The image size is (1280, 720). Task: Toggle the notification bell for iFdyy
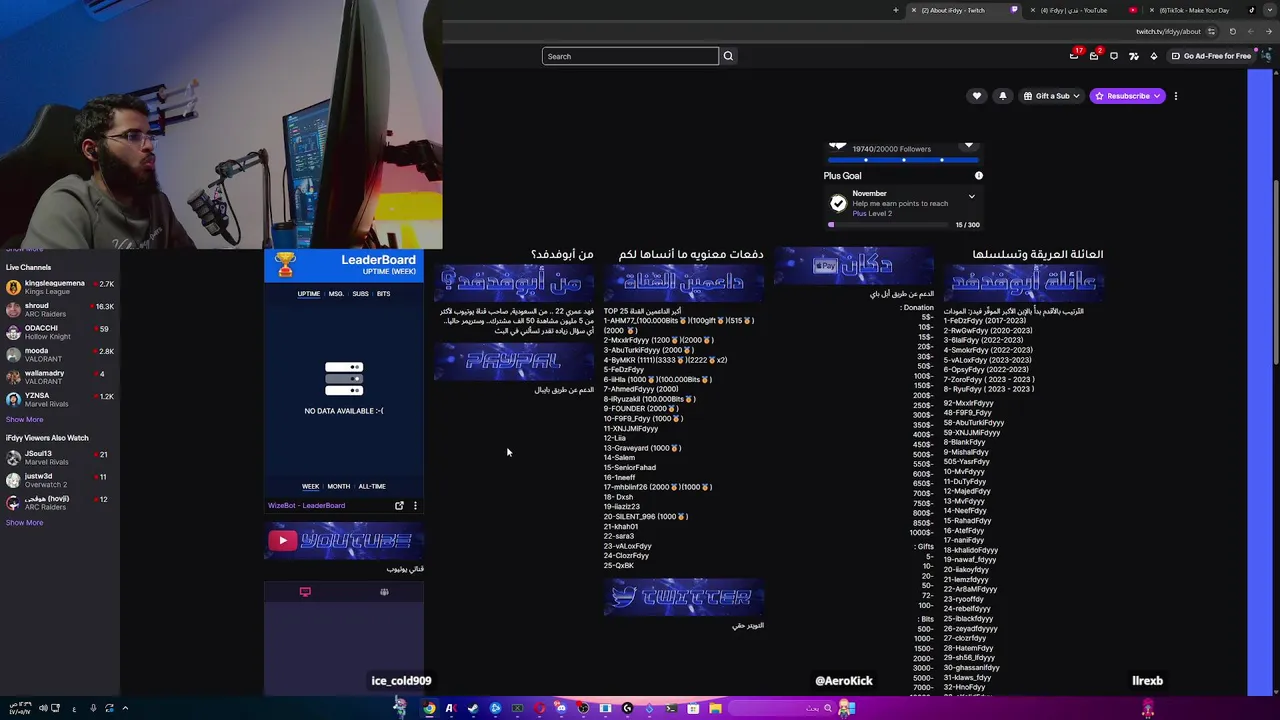1003,96
